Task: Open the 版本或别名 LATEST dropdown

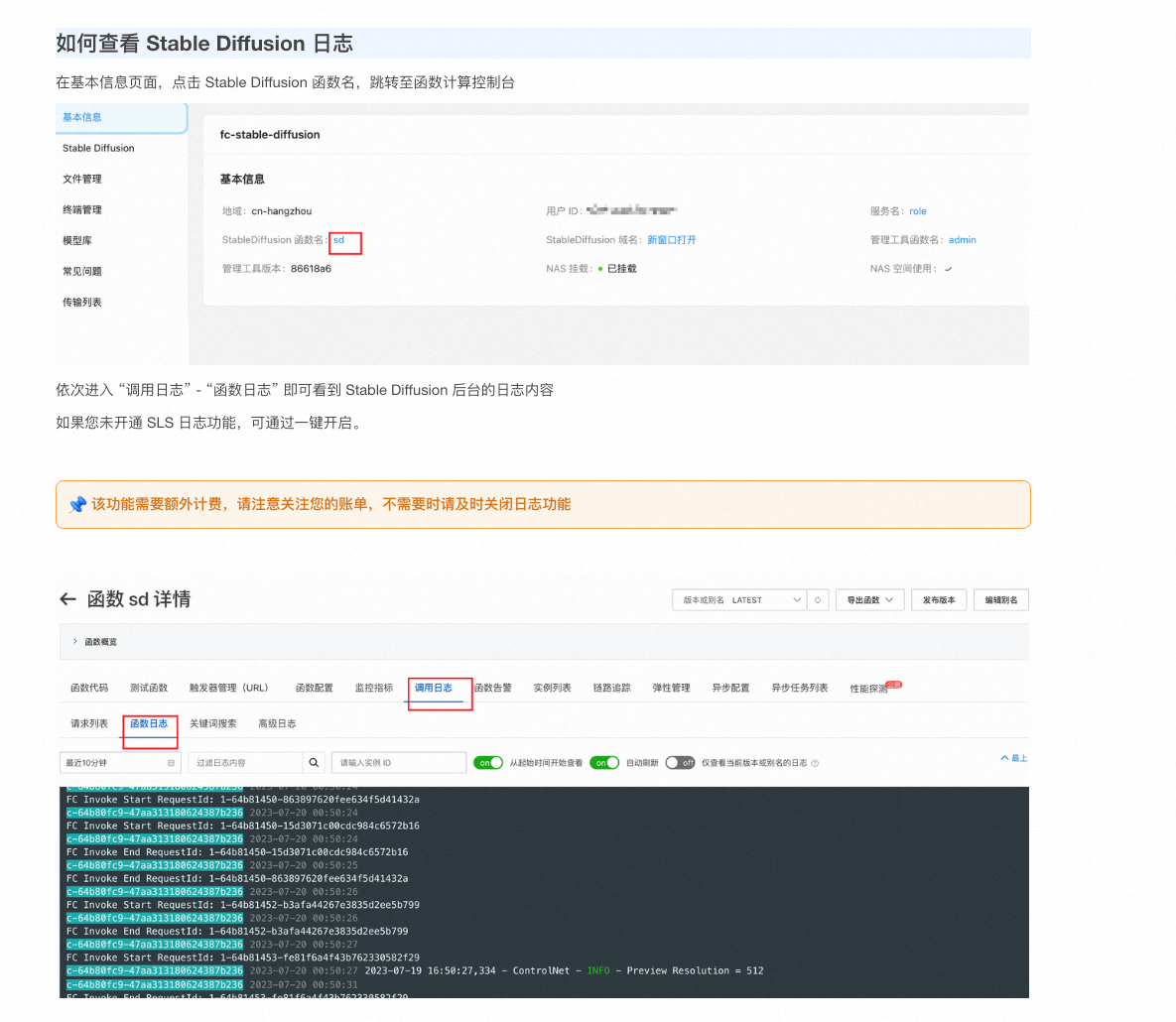Action: tap(739, 600)
